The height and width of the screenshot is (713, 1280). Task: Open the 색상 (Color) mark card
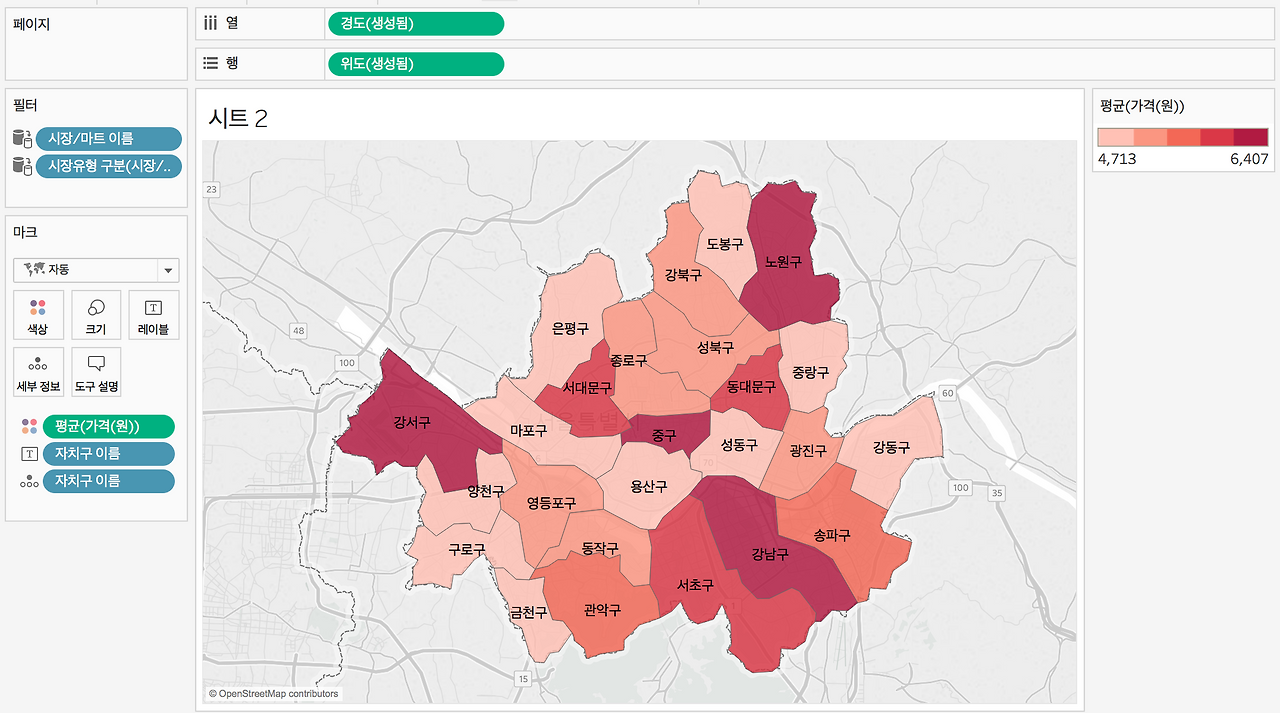pos(39,315)
